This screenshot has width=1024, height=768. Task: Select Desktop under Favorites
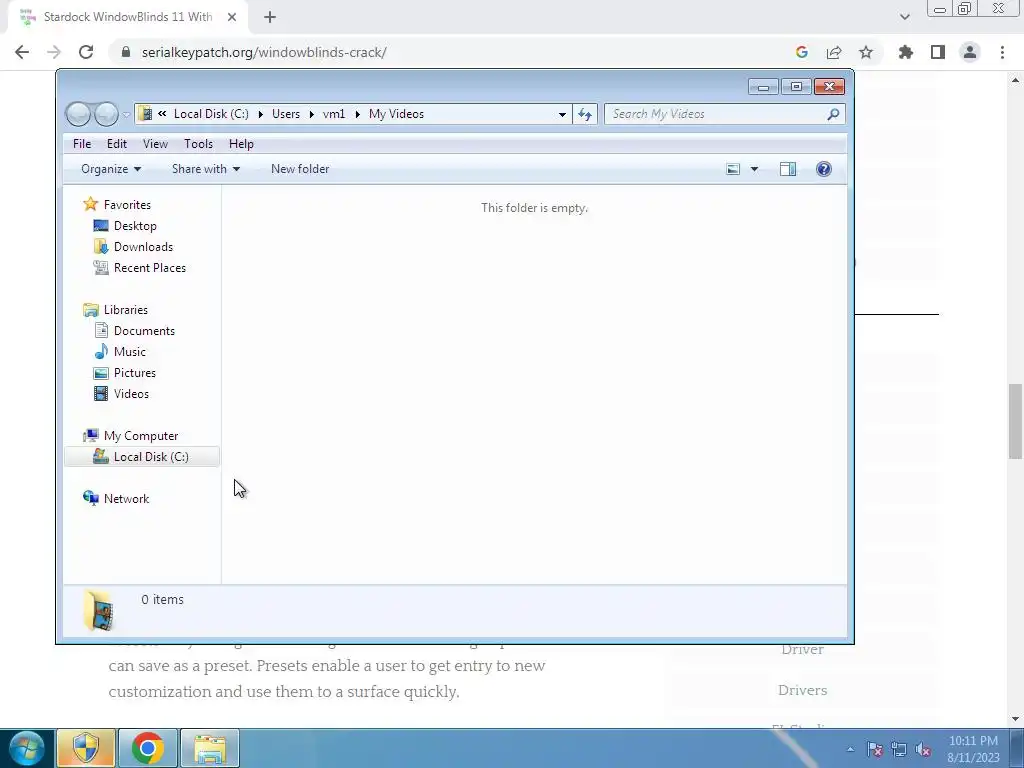135,225
